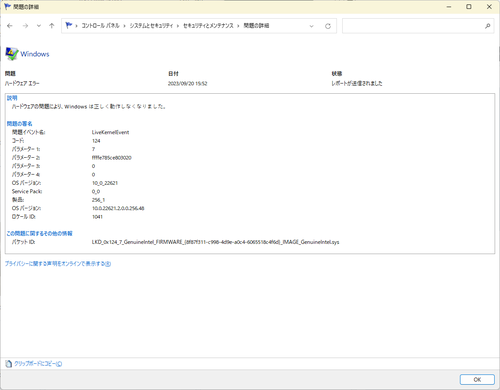This screenshot has height=390, width=500.
Task: Open the コントロール パネル breadcrumb
Action: [x=100, y=26]
